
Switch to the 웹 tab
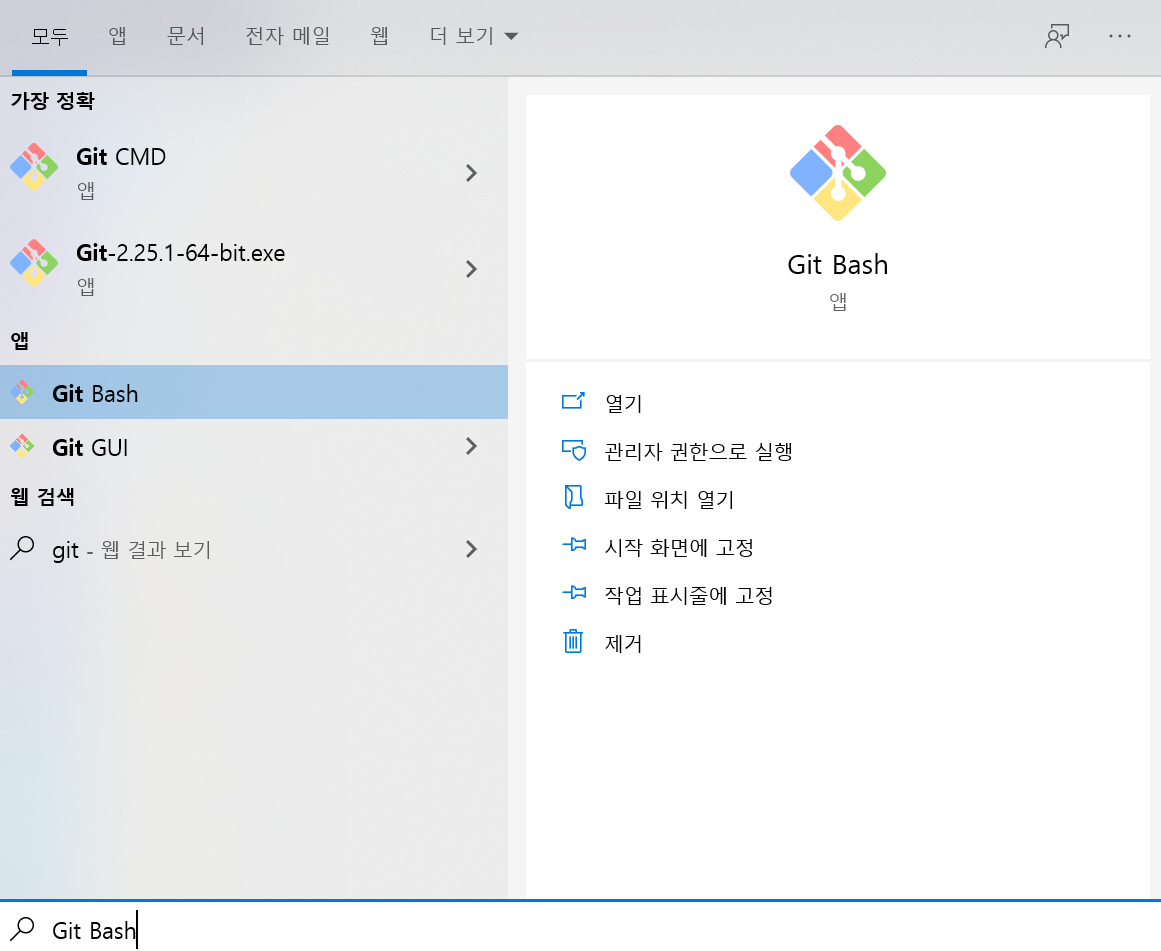[x=379, y=36]
